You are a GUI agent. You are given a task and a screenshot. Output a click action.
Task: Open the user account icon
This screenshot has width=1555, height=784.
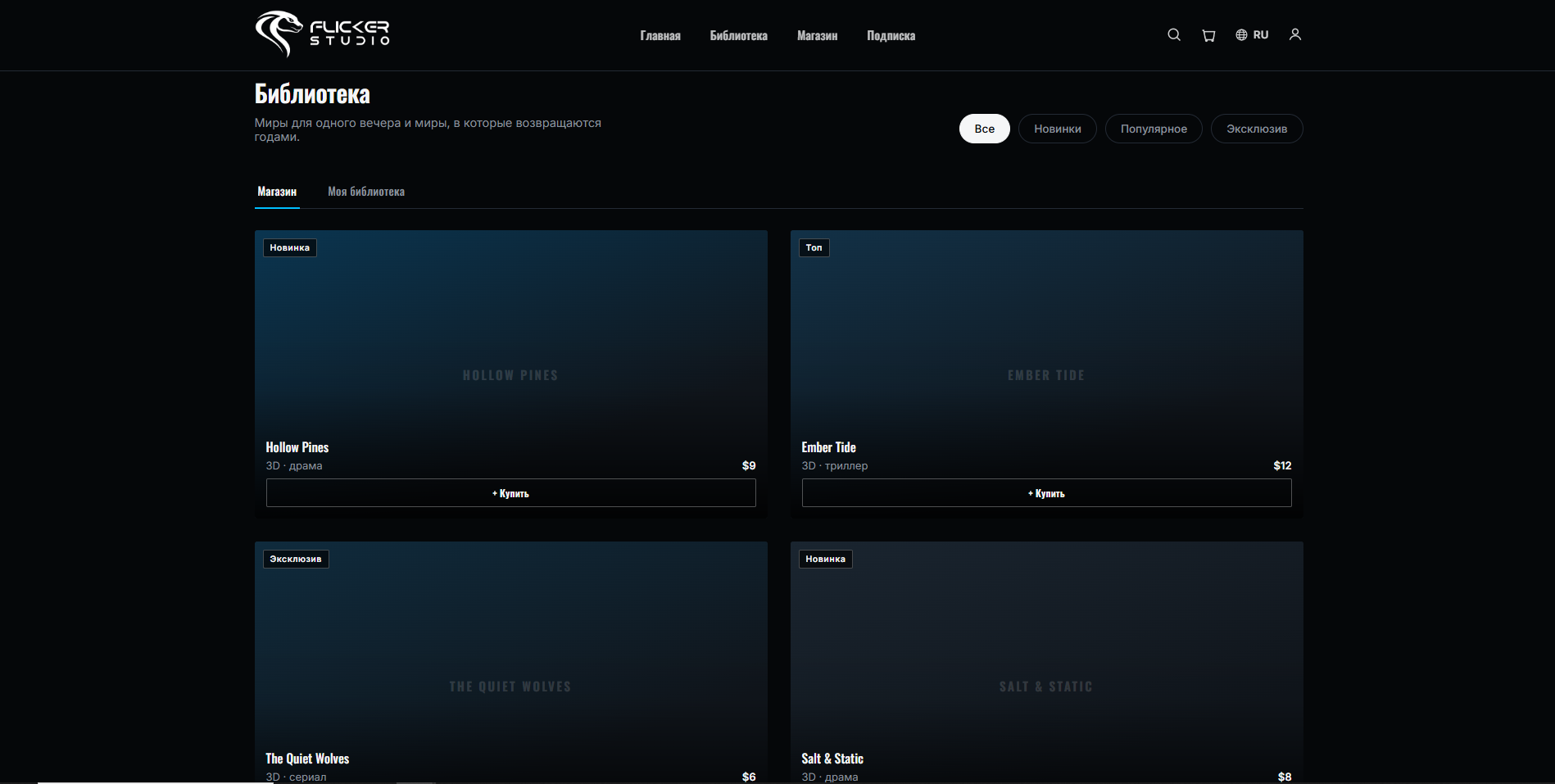tap(1295, 34)
